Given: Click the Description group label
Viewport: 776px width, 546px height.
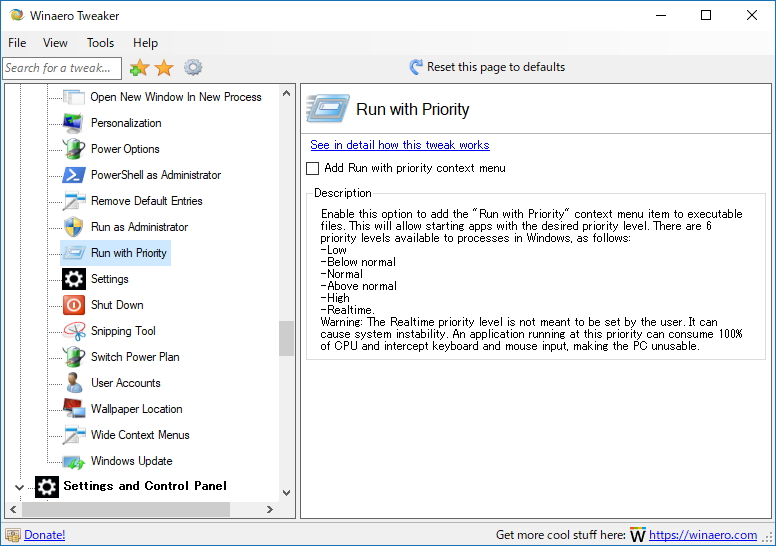Looking at the screenshot, I should point(342,193).
